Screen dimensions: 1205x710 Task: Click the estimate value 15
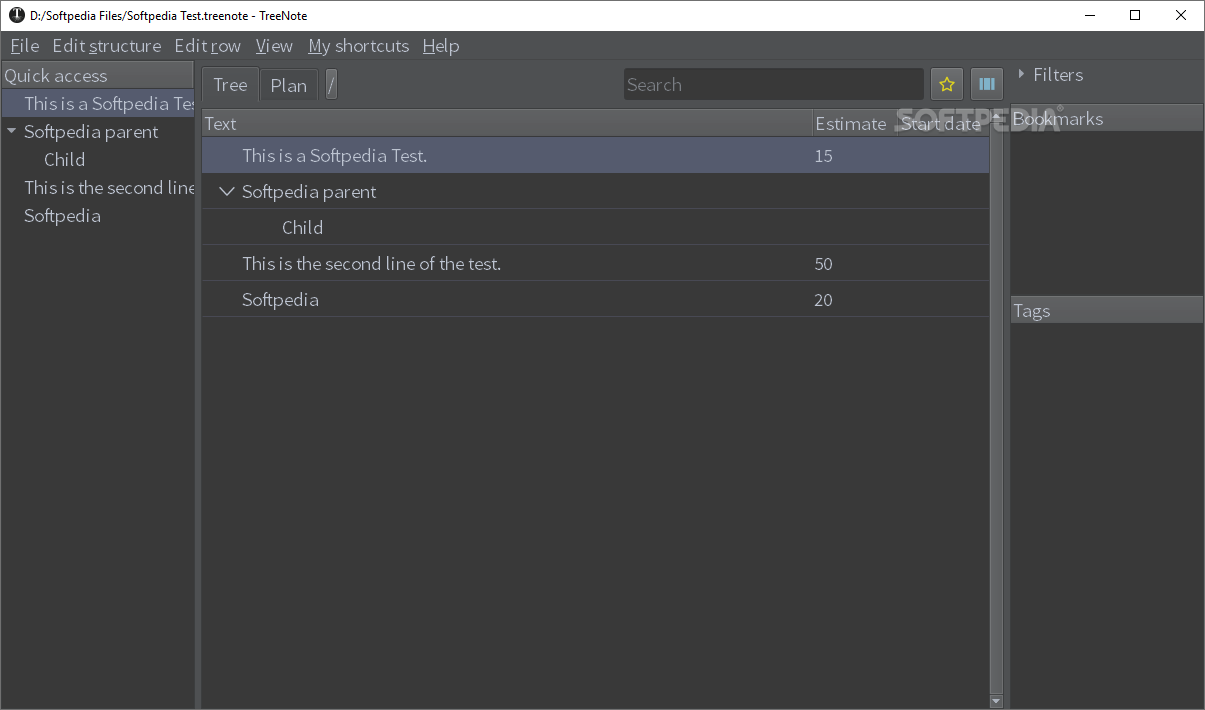click(x=823, y=156)
